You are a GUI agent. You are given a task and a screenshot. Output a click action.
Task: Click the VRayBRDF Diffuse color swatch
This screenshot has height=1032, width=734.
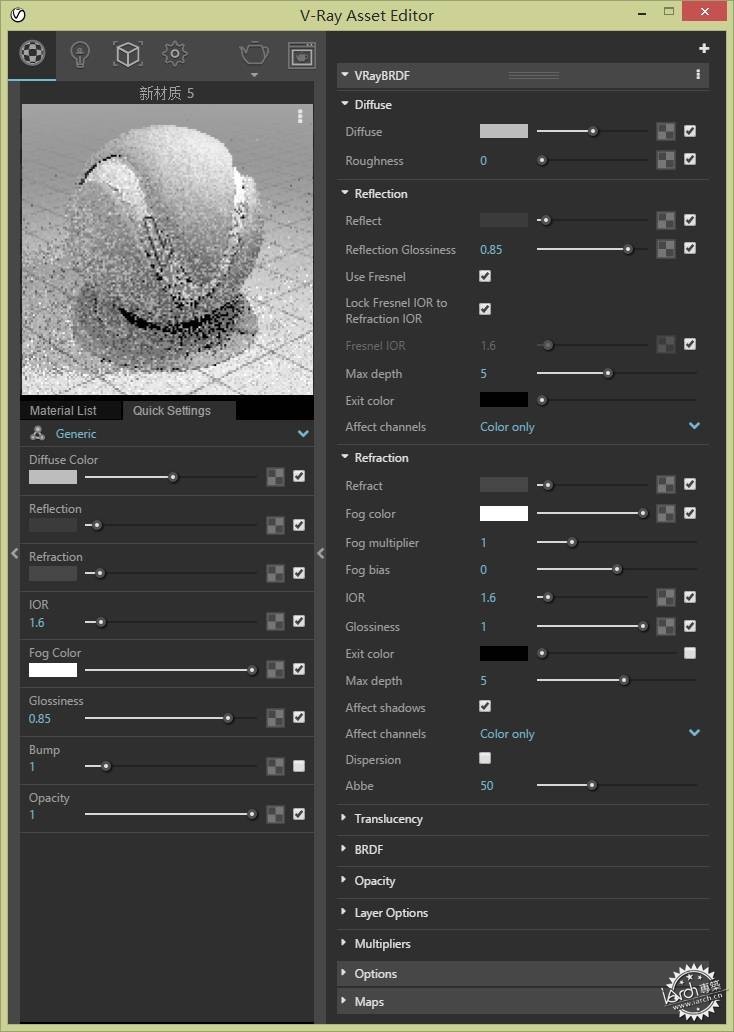point(504,131)
